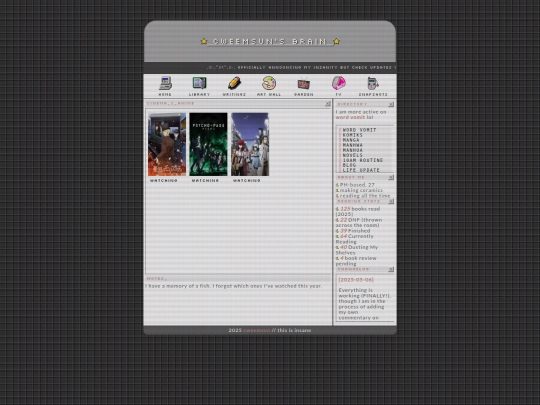This screenshot has height=405, width=540.
Task: Click the star right of the site title
Action: click(x=336, y=41)
